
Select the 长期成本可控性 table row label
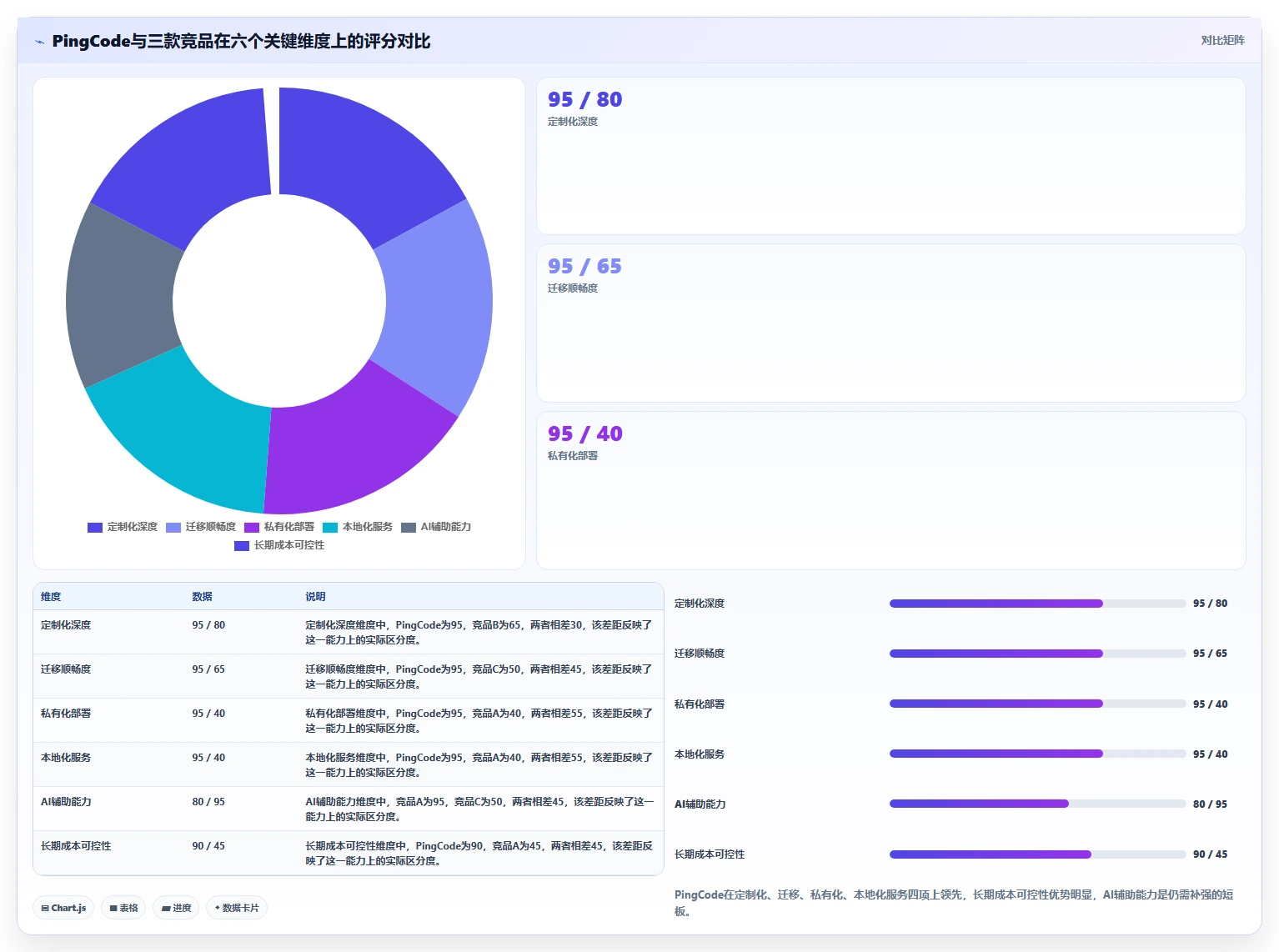pyautogui.click(x=76, y=846)
